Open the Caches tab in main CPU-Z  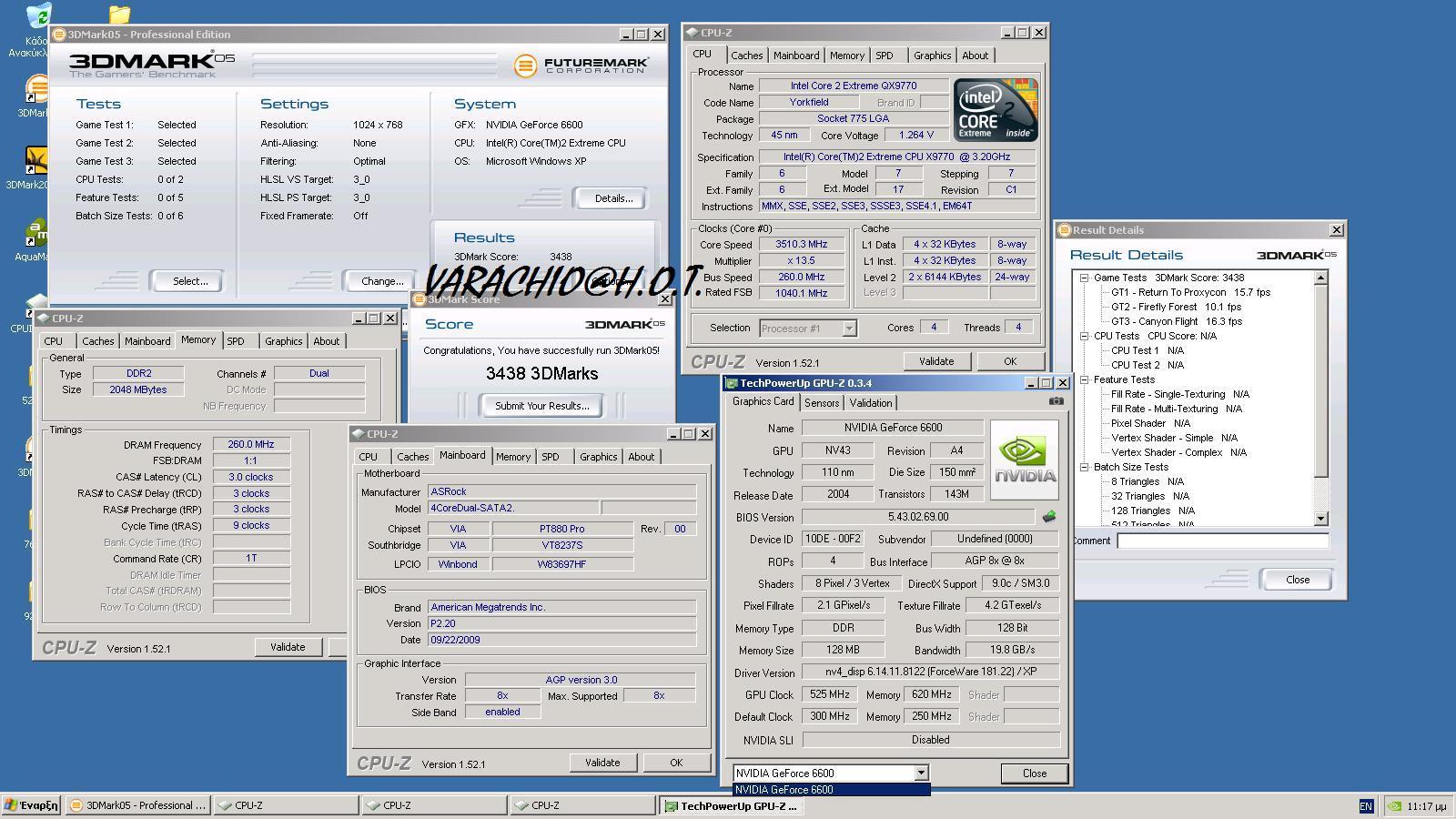[x=746, y=56]
